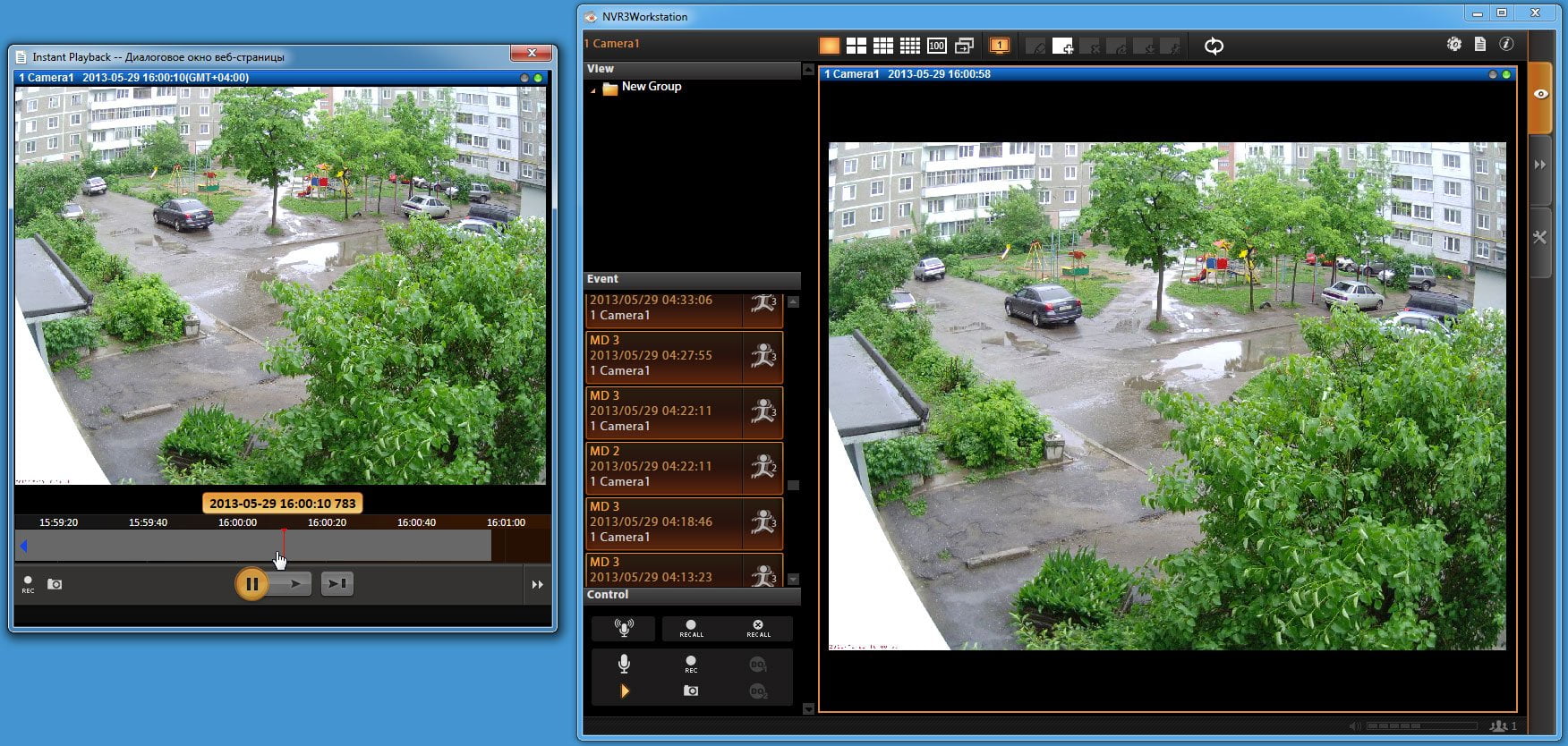Select the 2x2 quad view layout

point(856,46)
